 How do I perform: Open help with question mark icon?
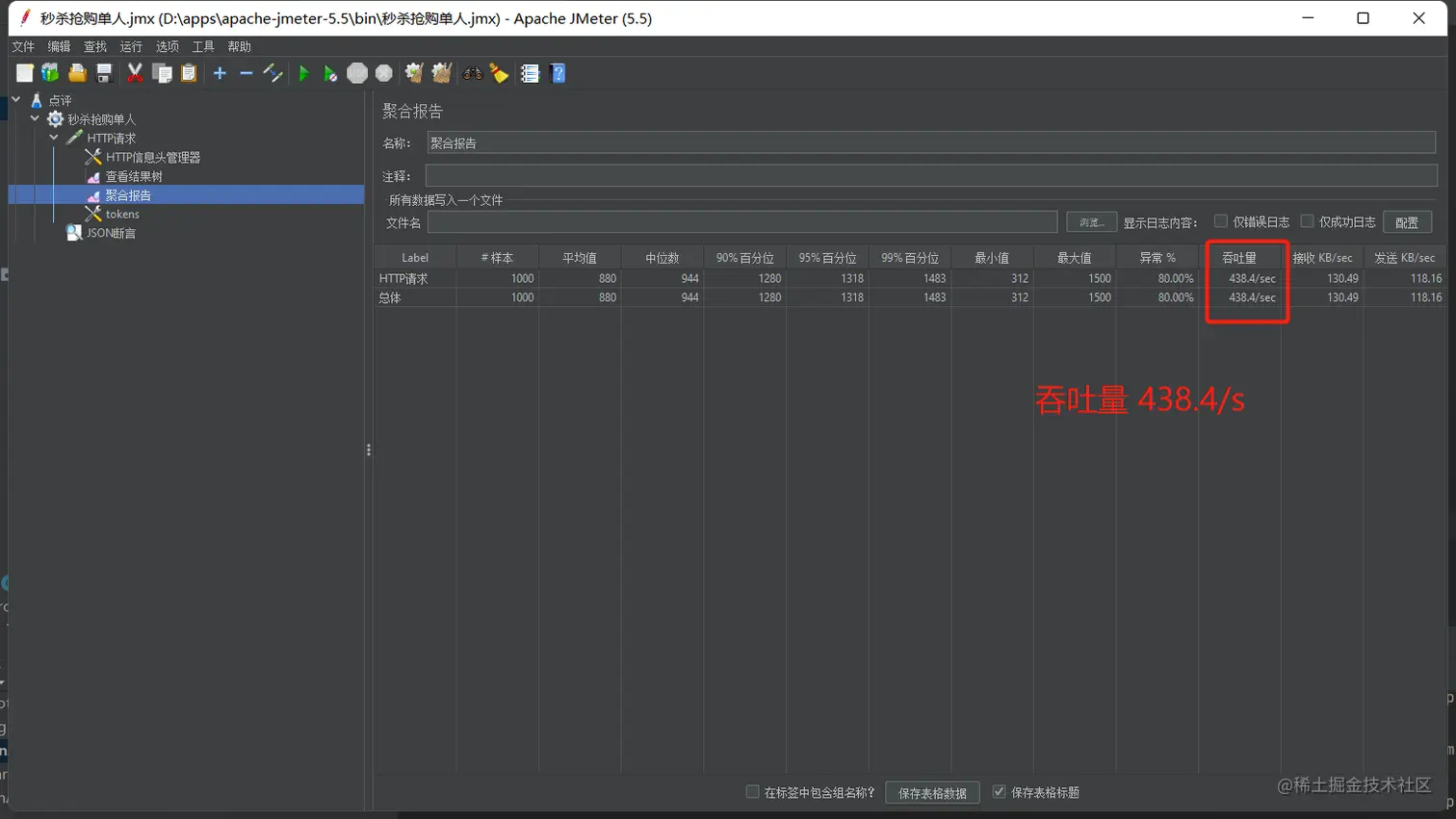point(558,73)
